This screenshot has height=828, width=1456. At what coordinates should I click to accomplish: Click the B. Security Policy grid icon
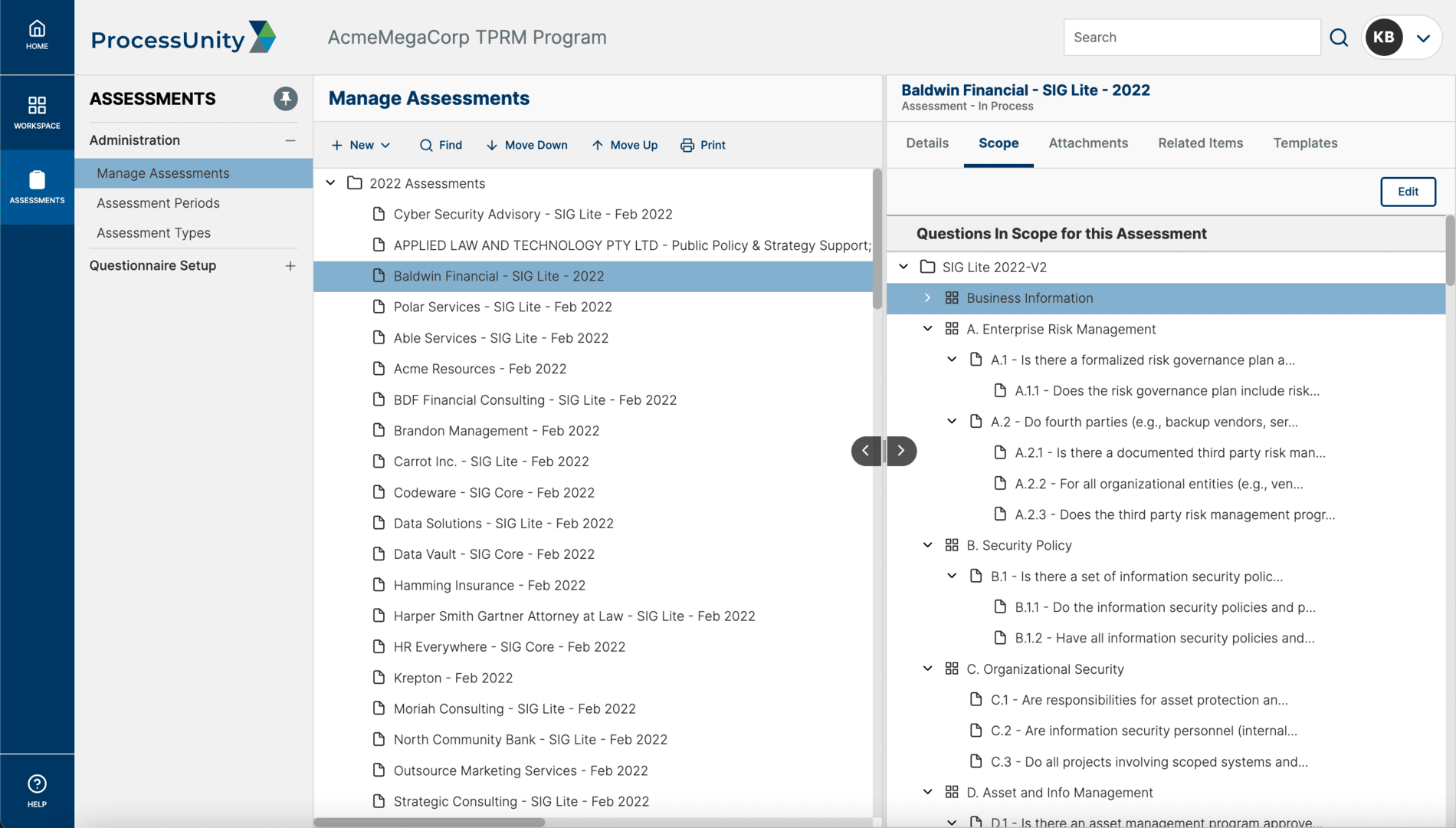click(952, 545)
